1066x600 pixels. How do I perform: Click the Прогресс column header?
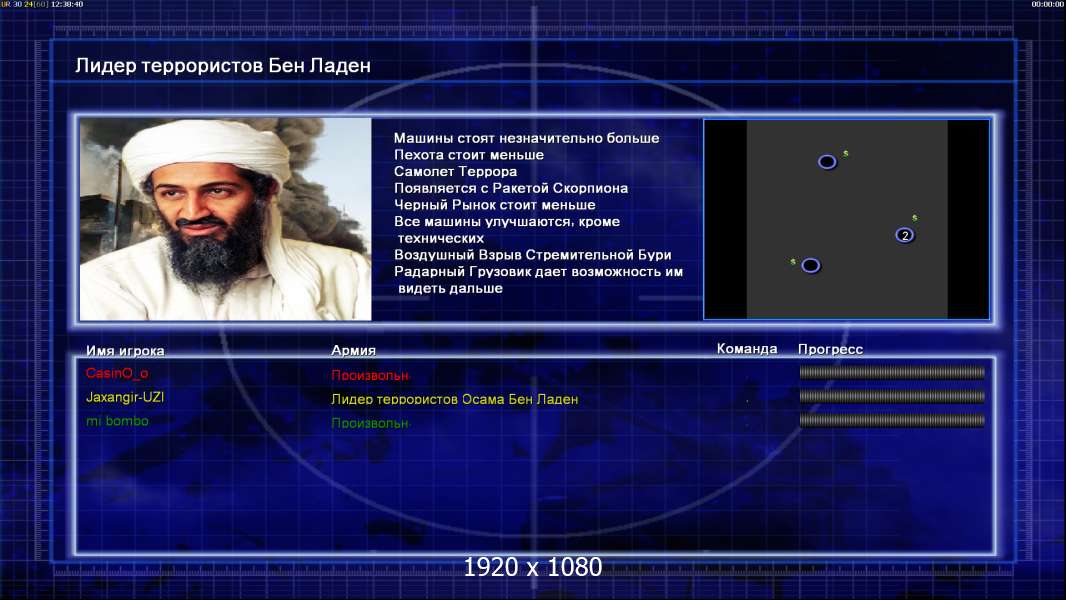pos(830,349)
